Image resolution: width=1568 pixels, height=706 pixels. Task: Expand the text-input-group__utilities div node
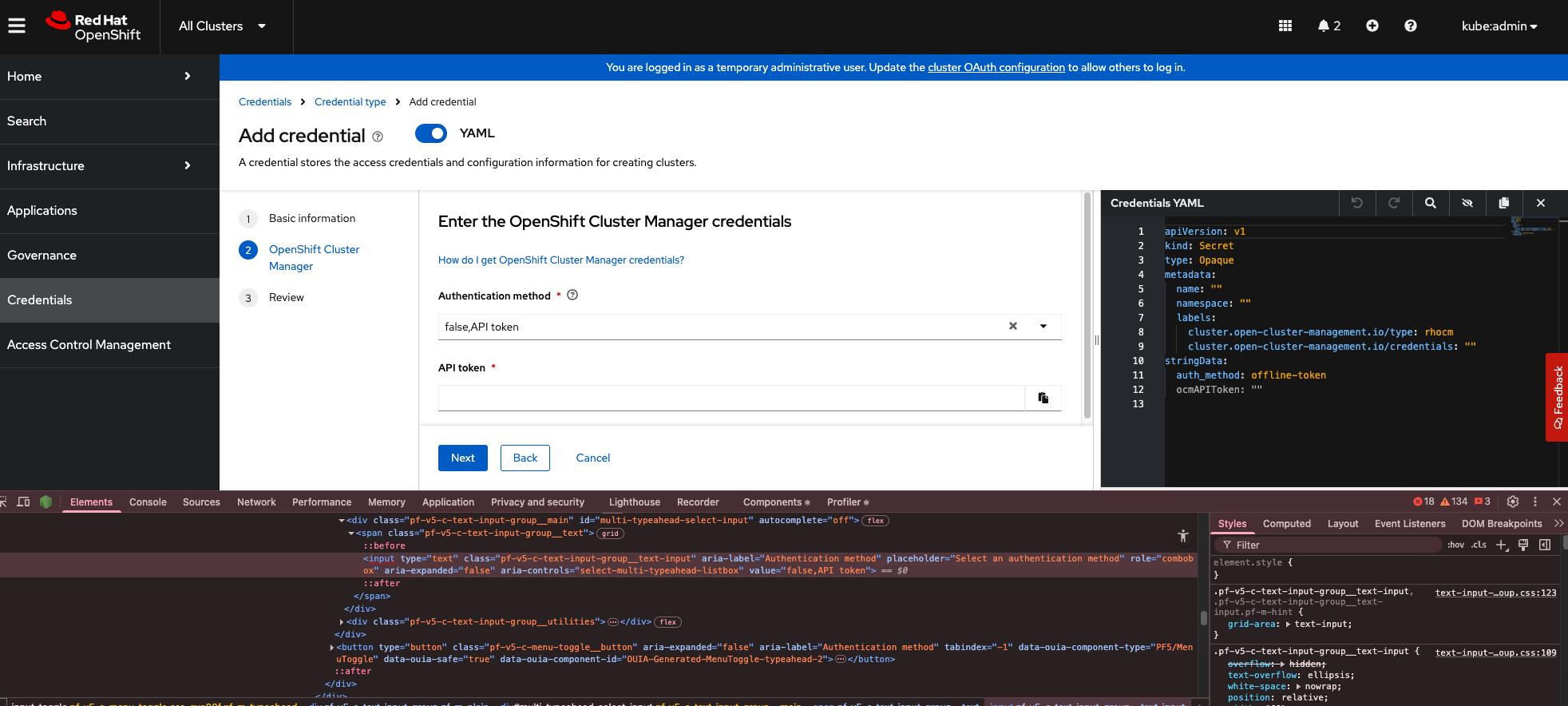click(x=342, y=622)
